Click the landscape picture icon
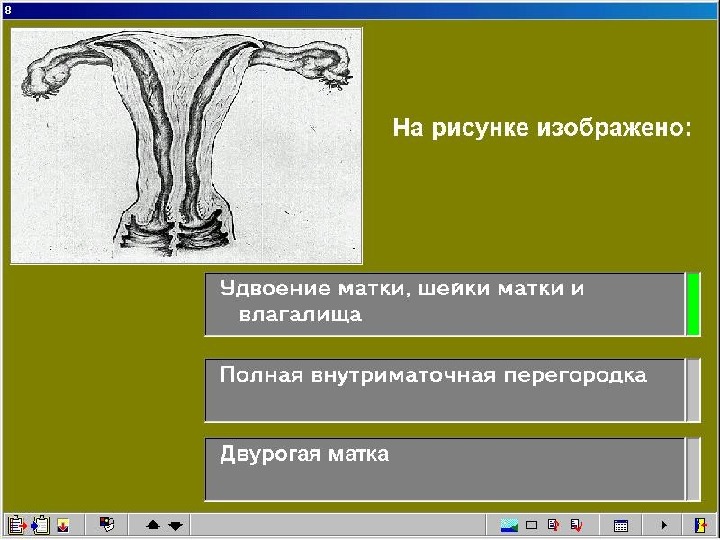The image size is (720, 540). [509, 525]
